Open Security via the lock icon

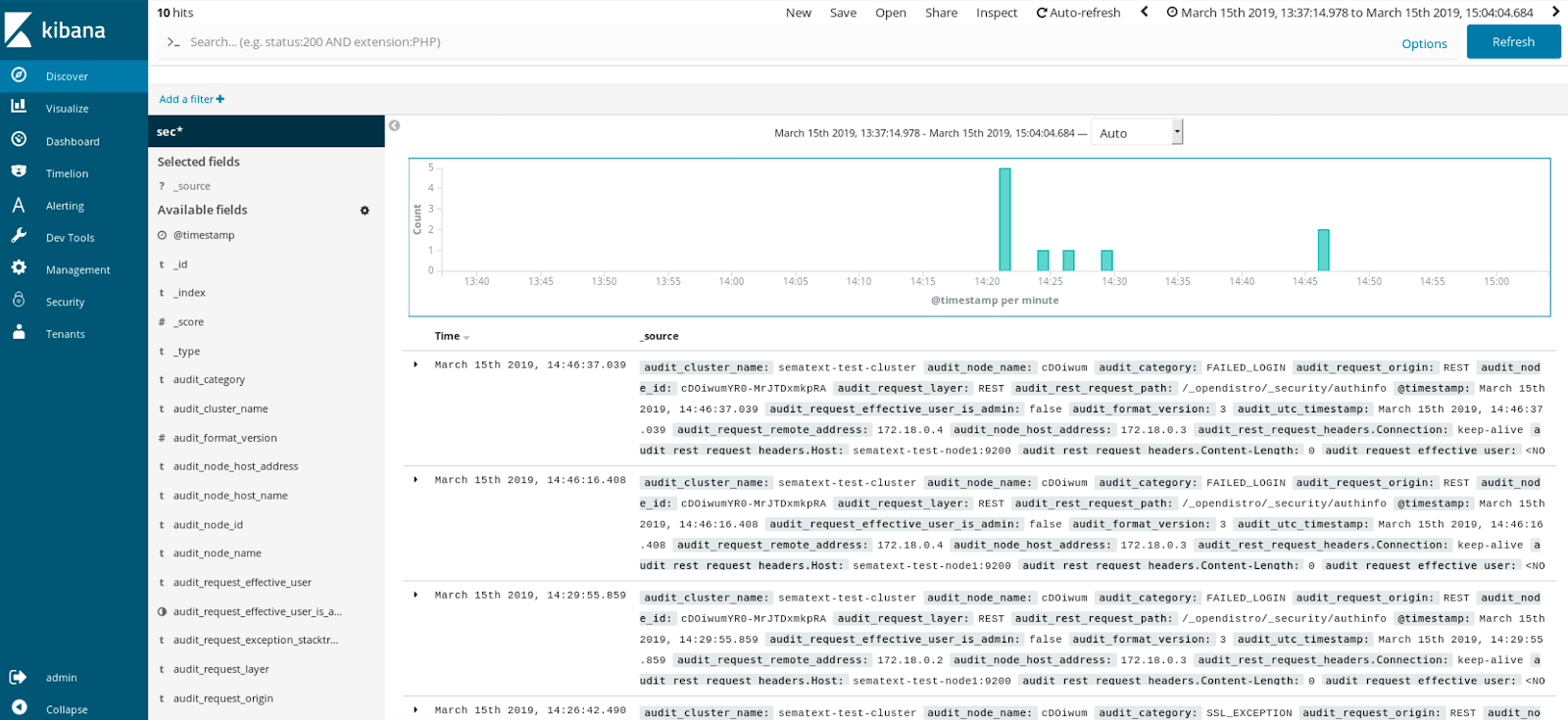[x=19, y=301]
